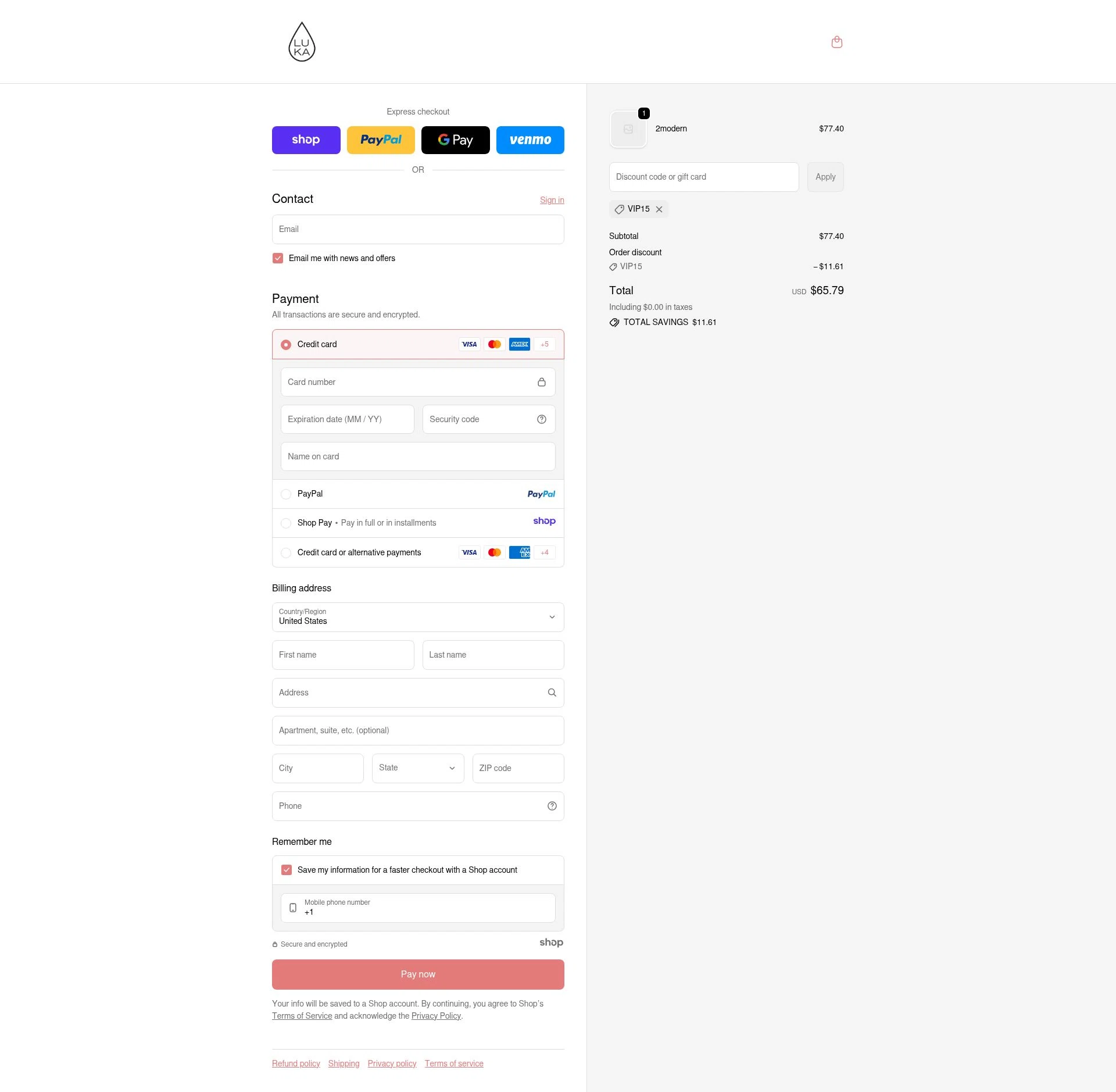Click the Luka logo at top
Image resolution: width=1116 pixels, height=1092 pixels.
[302, 41]
